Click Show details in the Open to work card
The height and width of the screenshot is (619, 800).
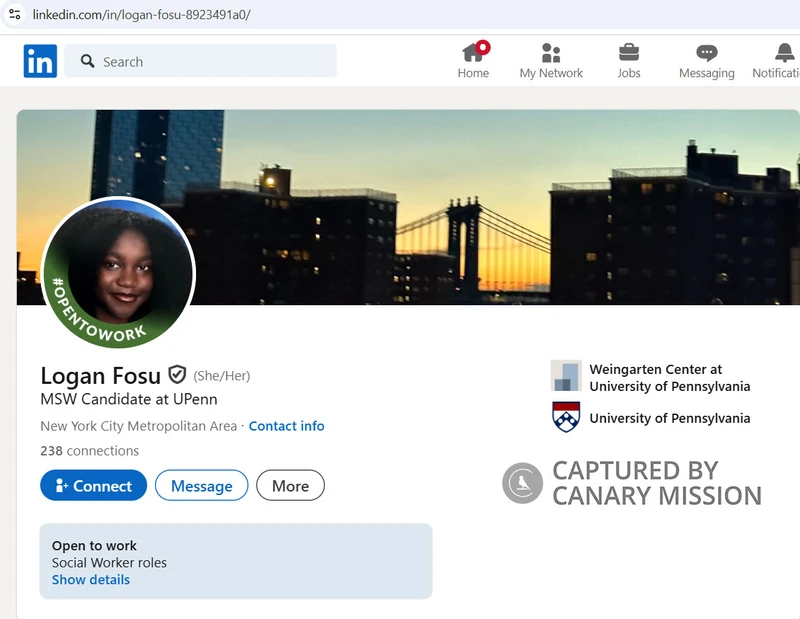(91, 580)
